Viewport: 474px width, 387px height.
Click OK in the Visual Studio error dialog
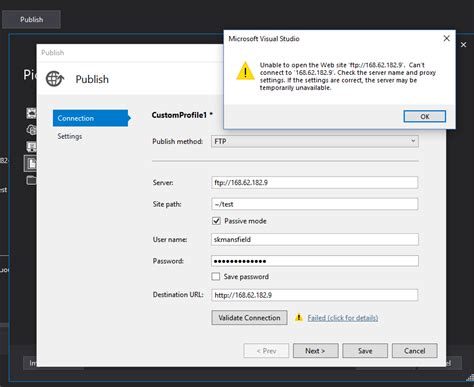[425, 116]
